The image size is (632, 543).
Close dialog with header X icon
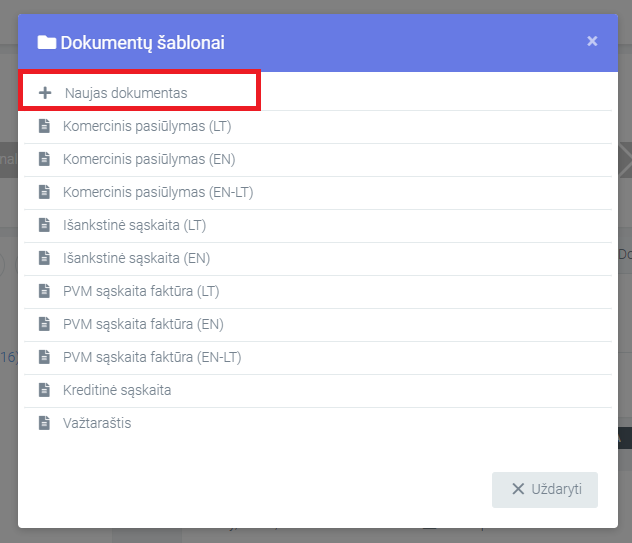pos(592,41)
